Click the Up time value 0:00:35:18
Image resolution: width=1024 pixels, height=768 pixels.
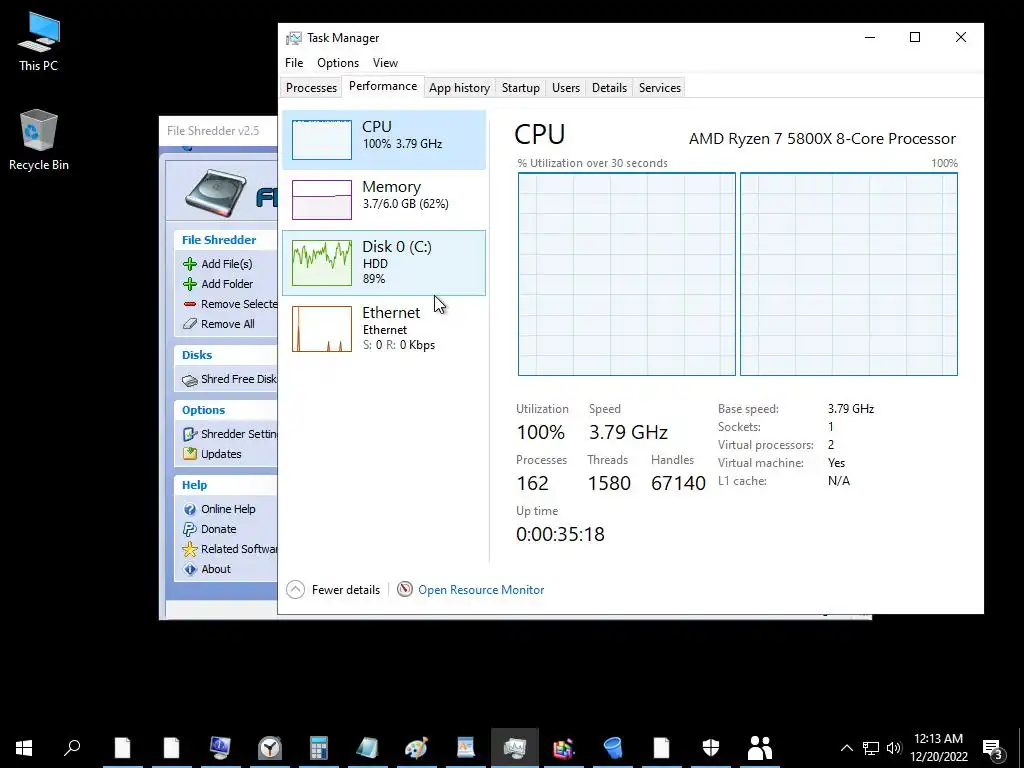pos(560,534)
